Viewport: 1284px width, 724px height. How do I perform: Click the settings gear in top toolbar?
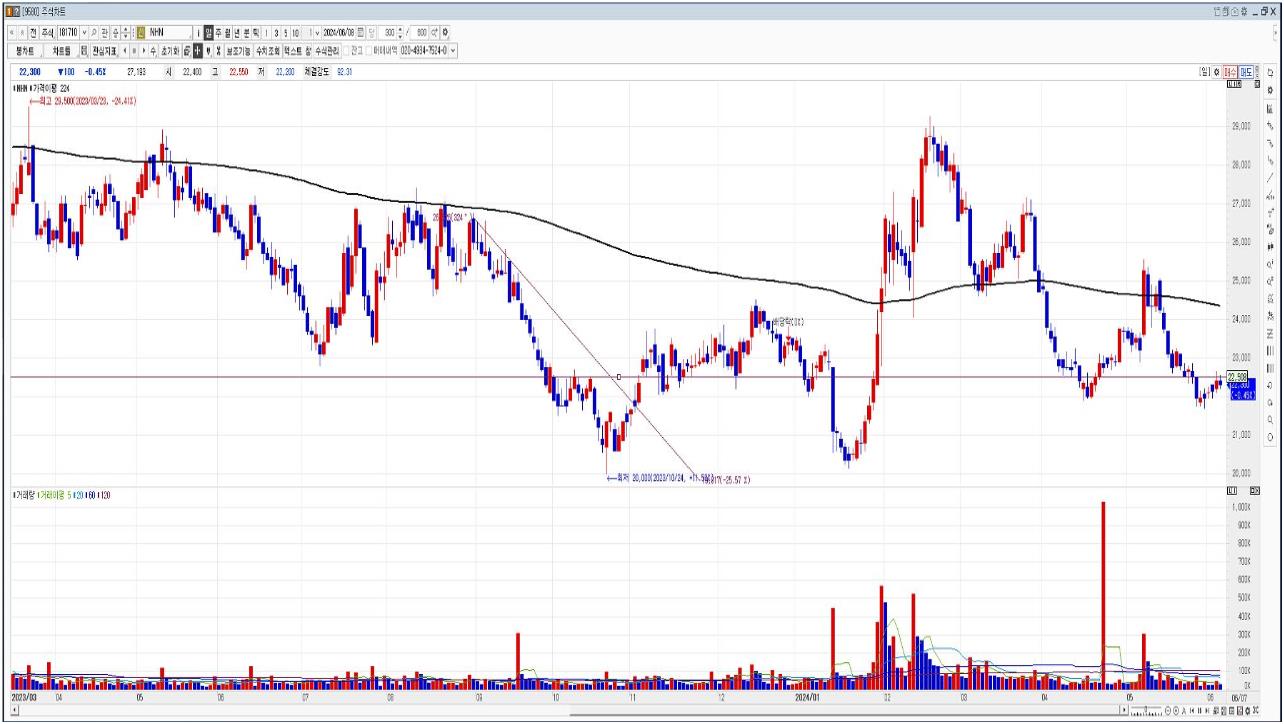click(445, 33)
